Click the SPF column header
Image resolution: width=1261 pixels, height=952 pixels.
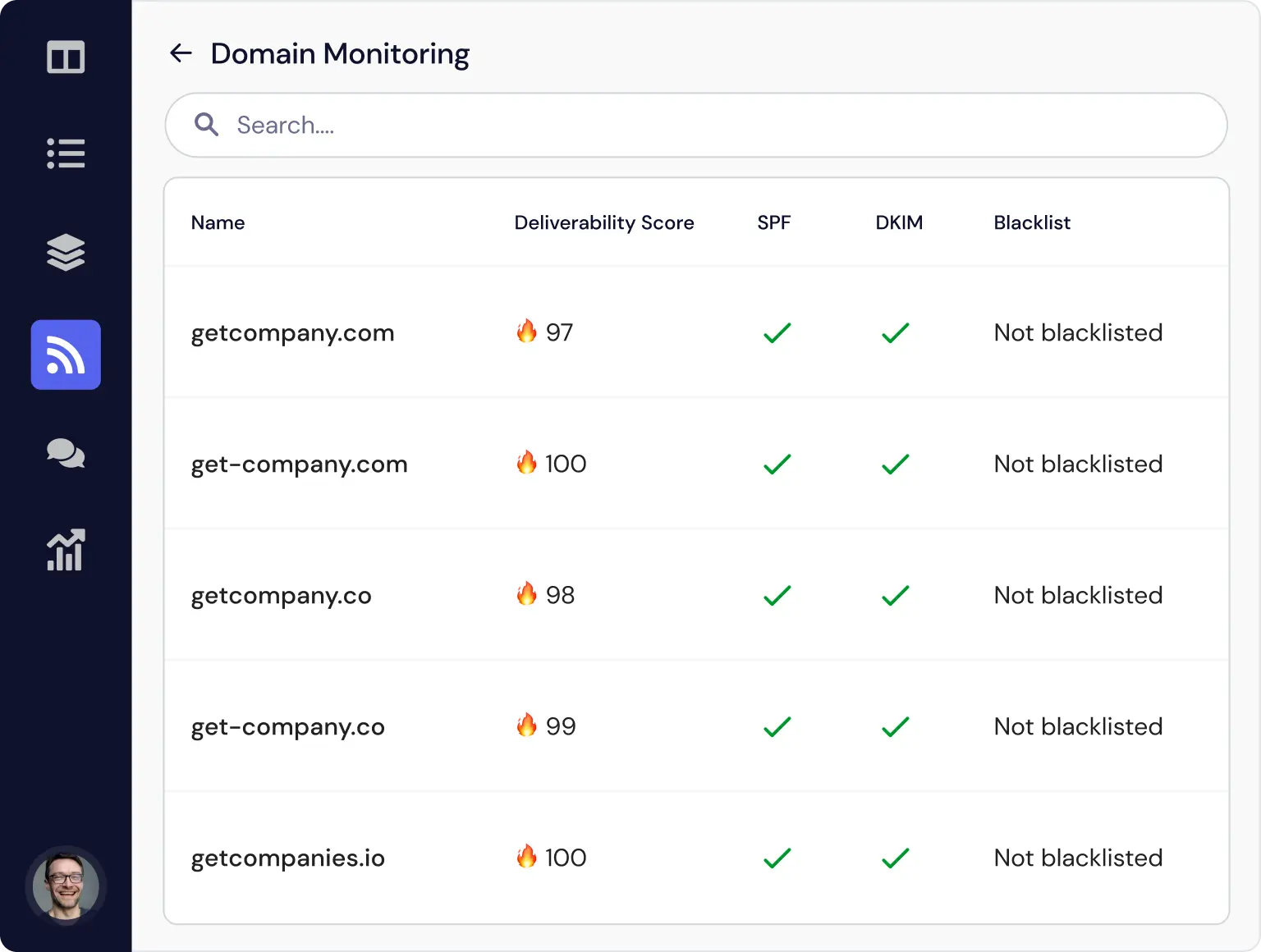[774, 222]
